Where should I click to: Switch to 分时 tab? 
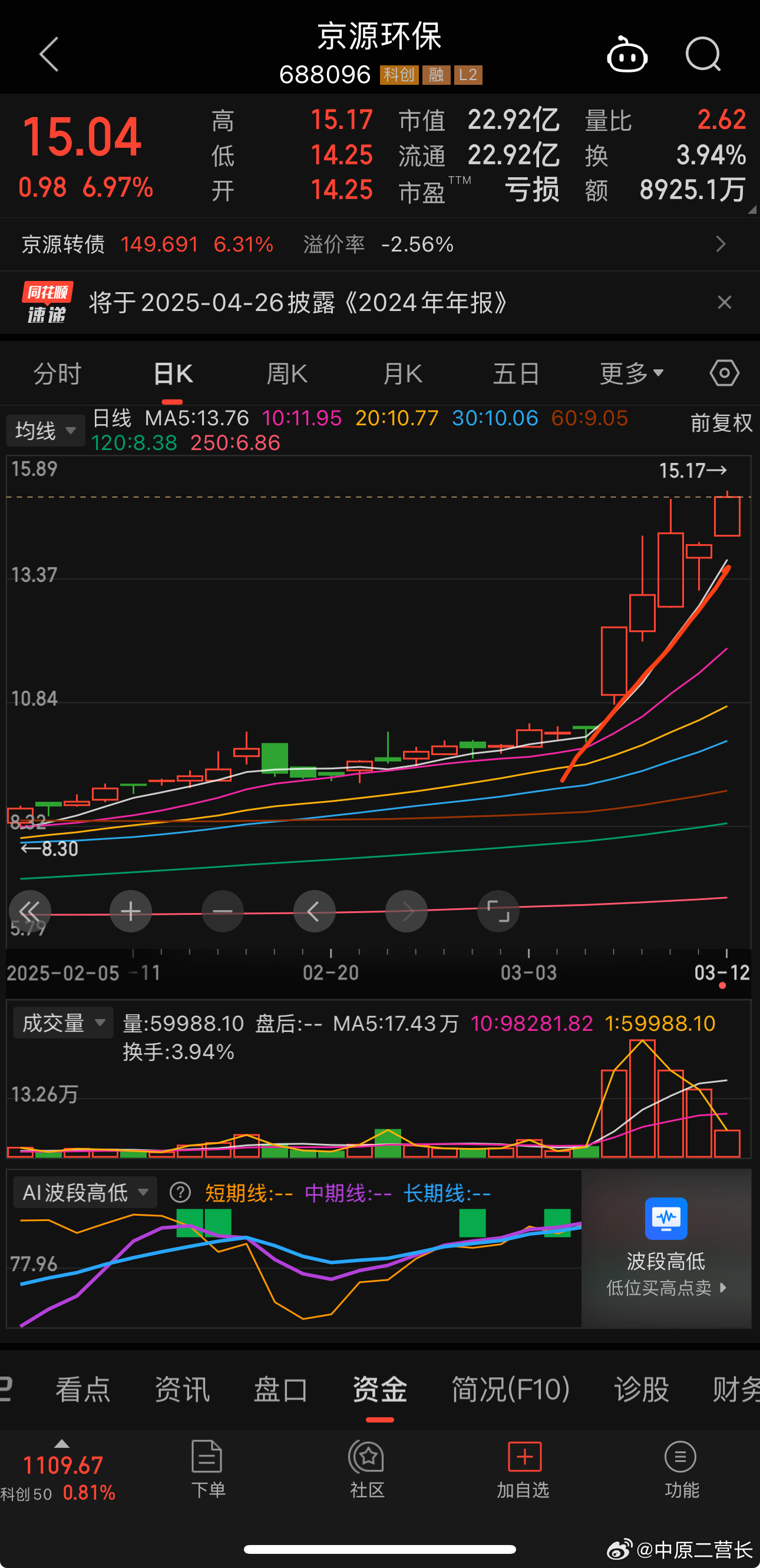point(57,373)
